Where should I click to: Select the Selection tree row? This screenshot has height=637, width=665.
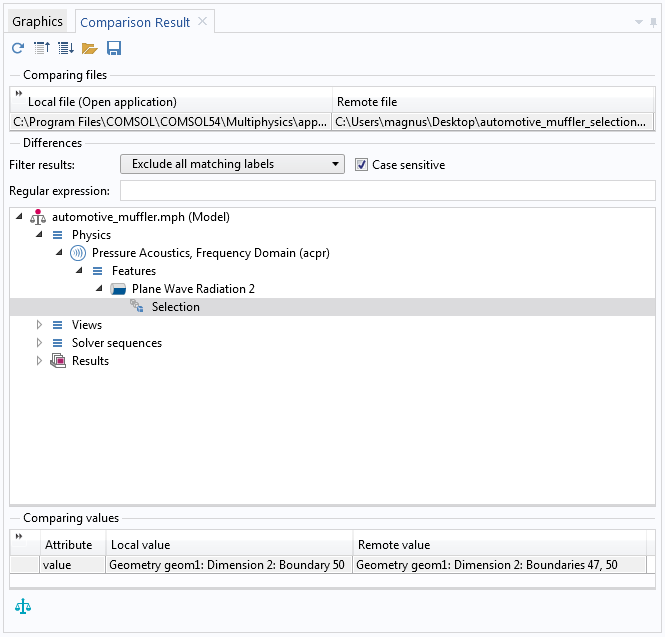(x=332, y=307)
